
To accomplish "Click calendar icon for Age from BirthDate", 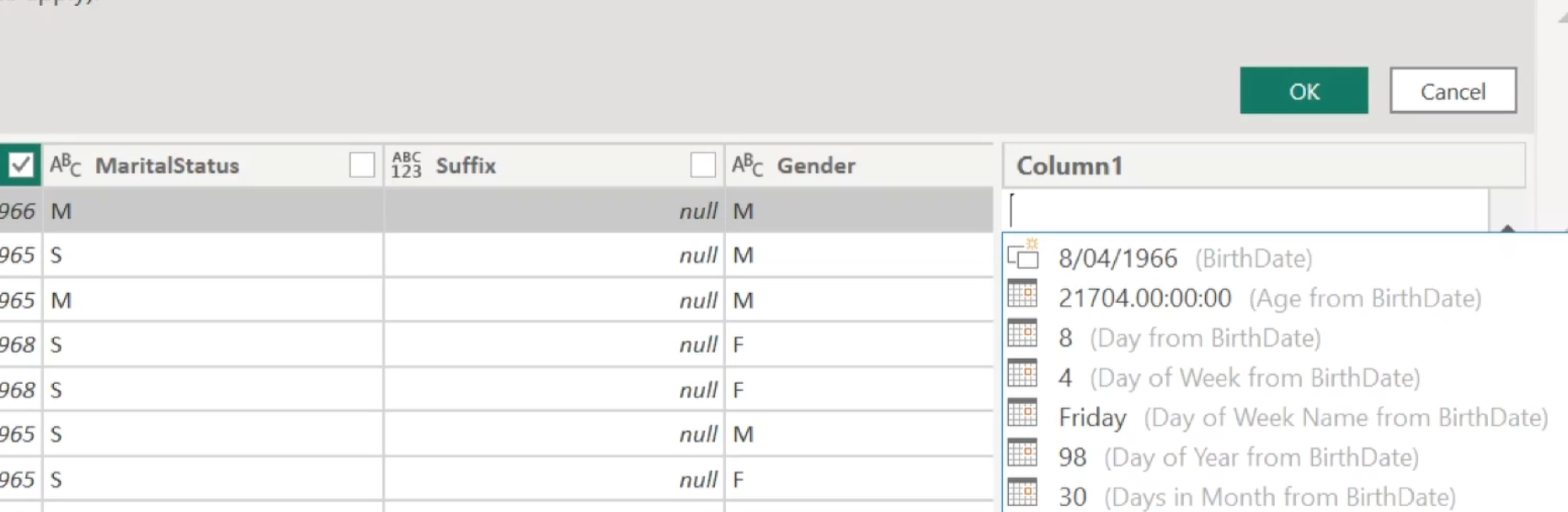I will pos(1022,295).
